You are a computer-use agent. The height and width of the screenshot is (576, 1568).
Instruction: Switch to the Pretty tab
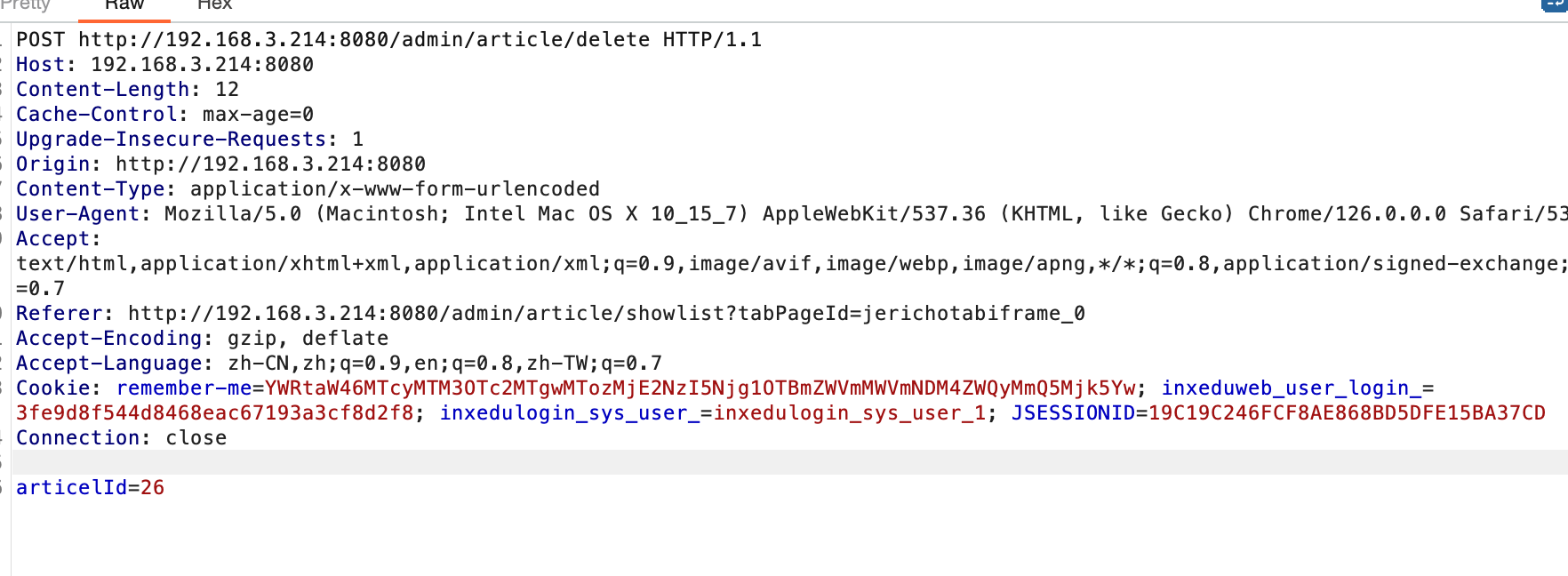(25, 4)
